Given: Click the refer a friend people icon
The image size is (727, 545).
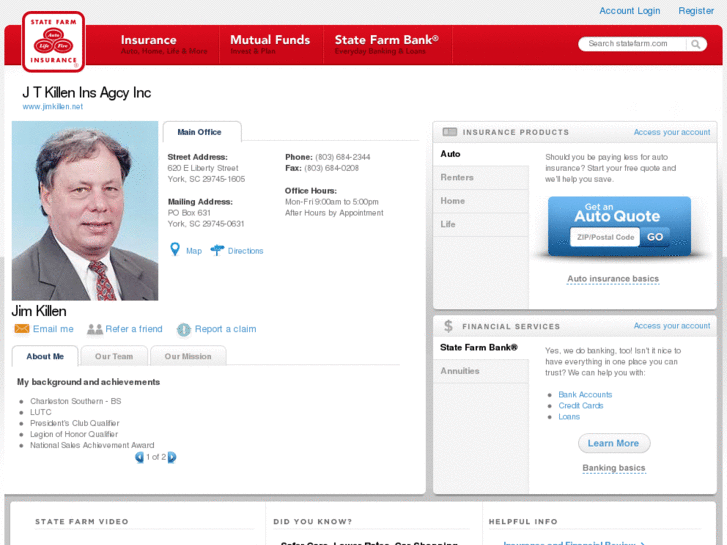Looking at the screenshot, I should 95,329.
